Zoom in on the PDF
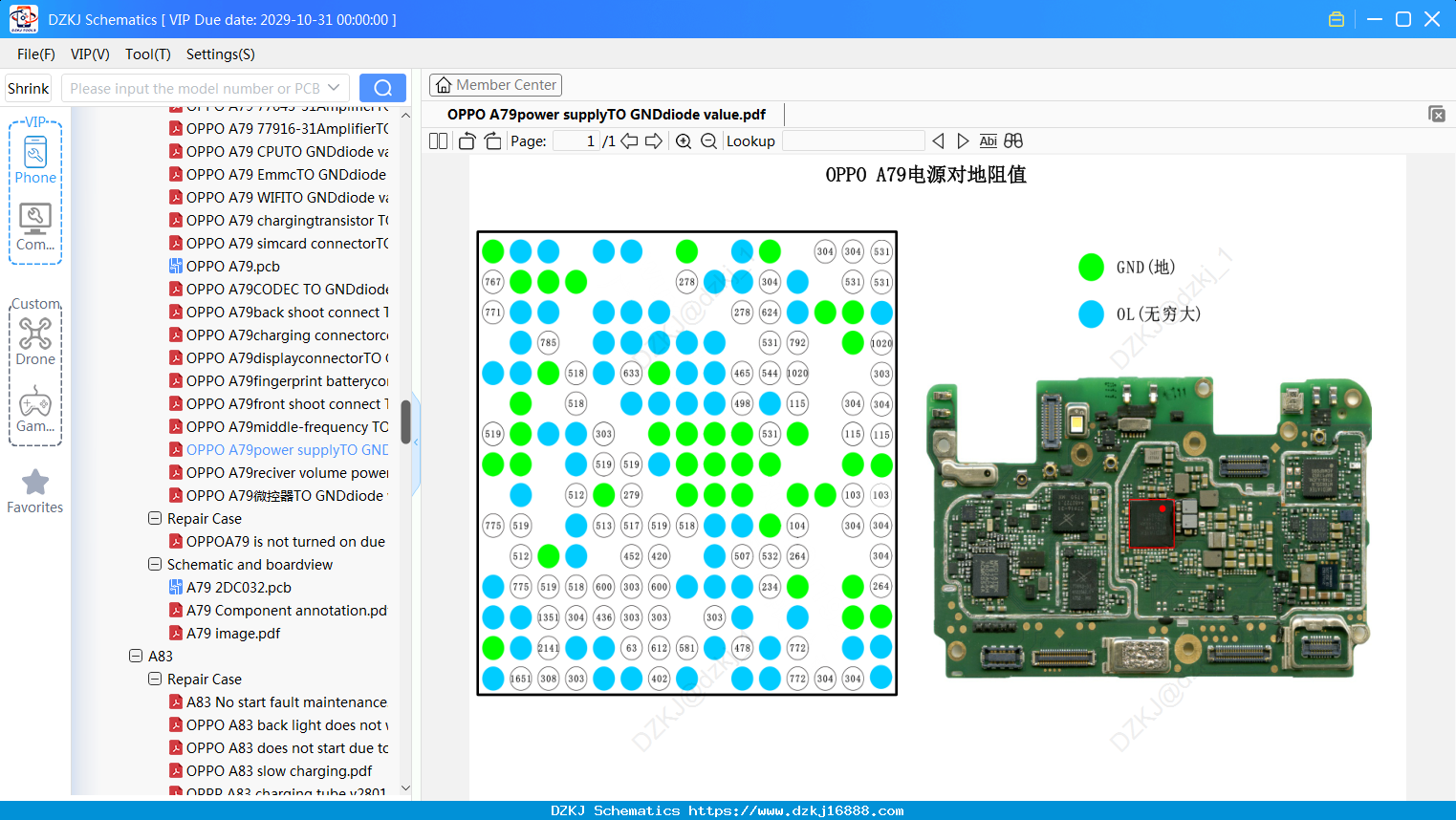This screenshot has height=820, width=1456. (x=684, y=141)
